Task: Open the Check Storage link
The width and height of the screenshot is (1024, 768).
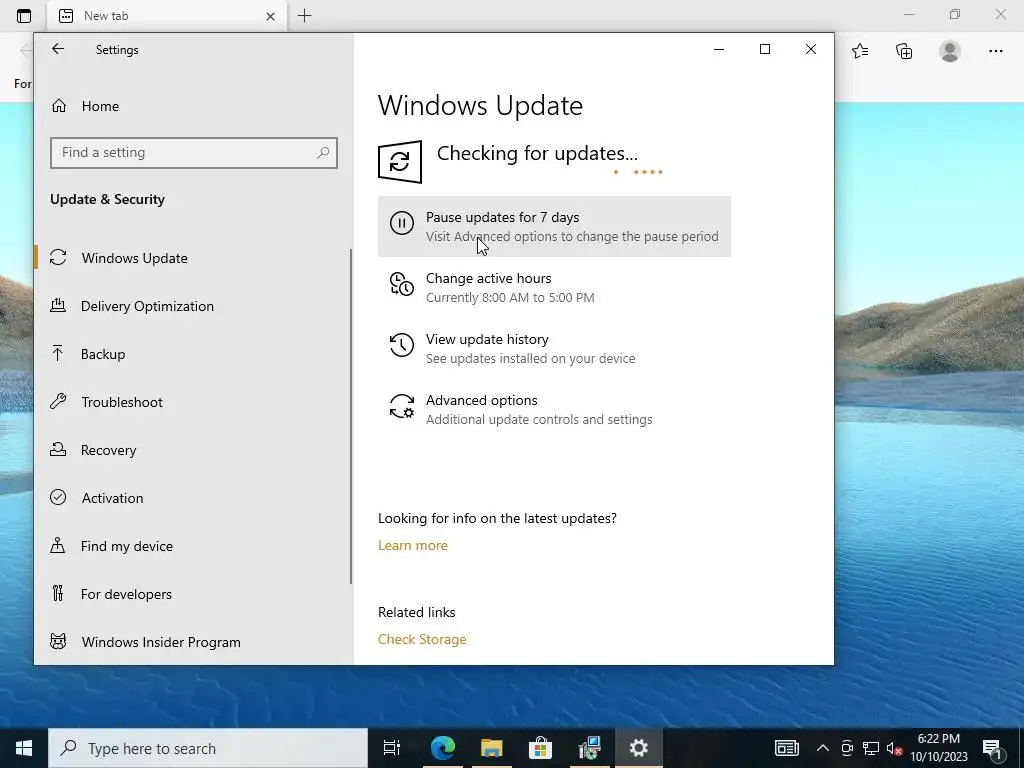Action: click(422, 639)
